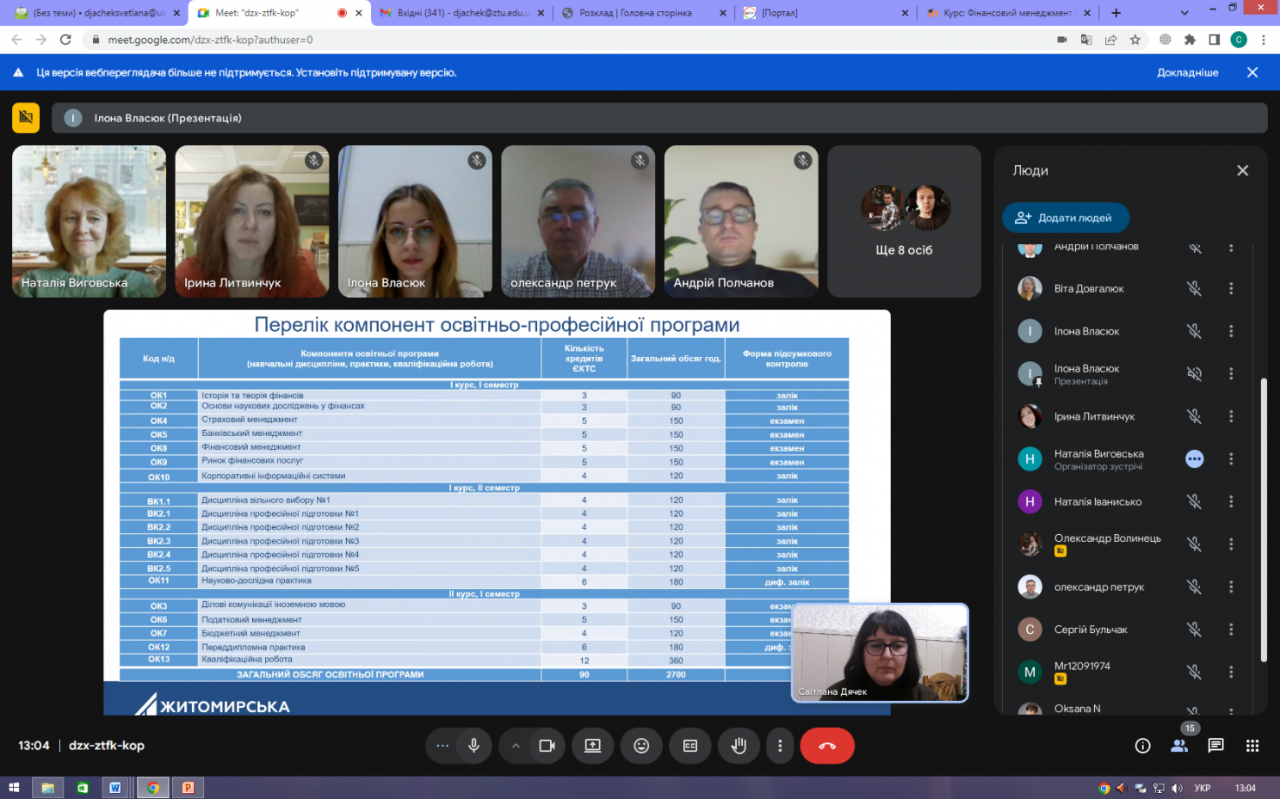Viewport: 1280px width, 799px height.
Task: Toggle the microphone on or off
Action: click(473, 746)
